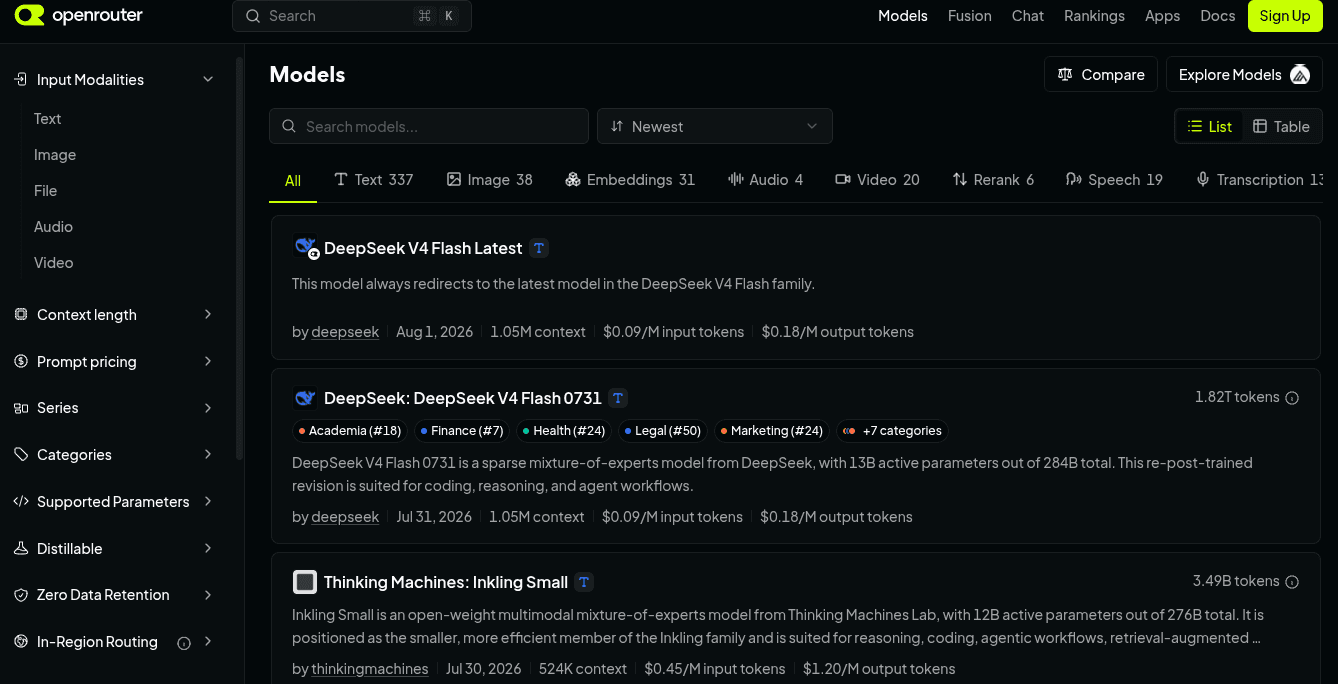This screenshot has width=1338, height=684.
Task: Click info icon next to 1.82T tokens
Action: [x=1292, y=398]
